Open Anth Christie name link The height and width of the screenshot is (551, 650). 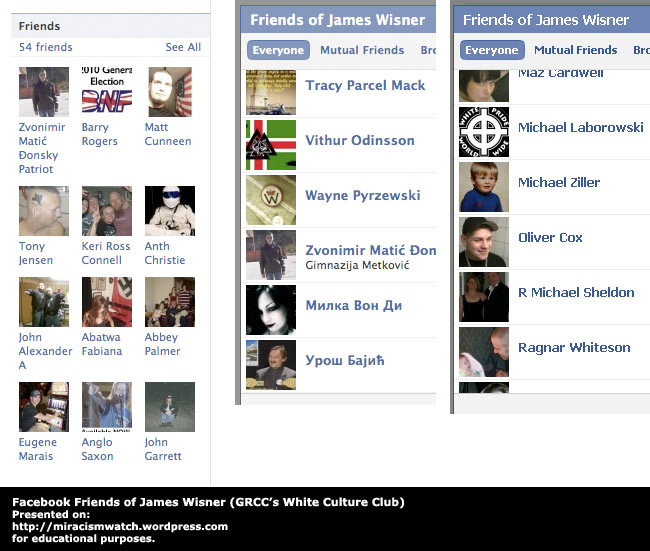pyautogui.click(x=165, y=253)
